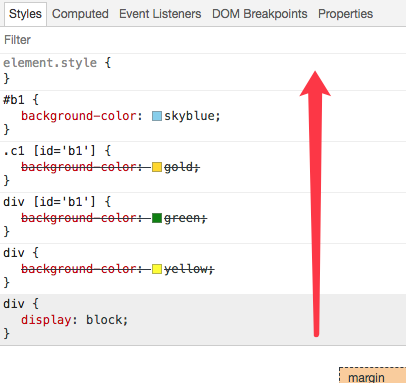Switch to the Styles tab
This screenshot has height=383, width=406.
[25, 14]
